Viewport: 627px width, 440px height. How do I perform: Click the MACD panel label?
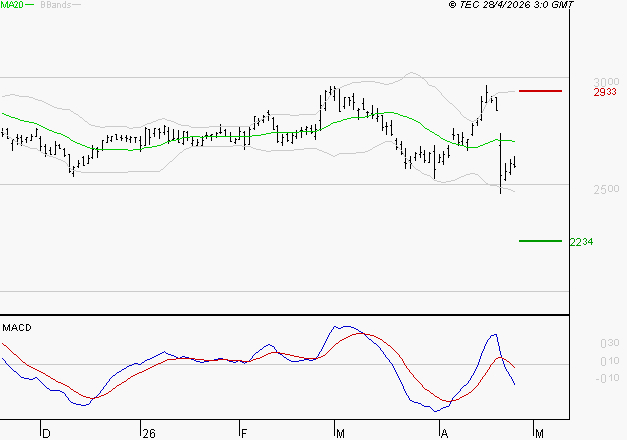(x=17, y=328)
